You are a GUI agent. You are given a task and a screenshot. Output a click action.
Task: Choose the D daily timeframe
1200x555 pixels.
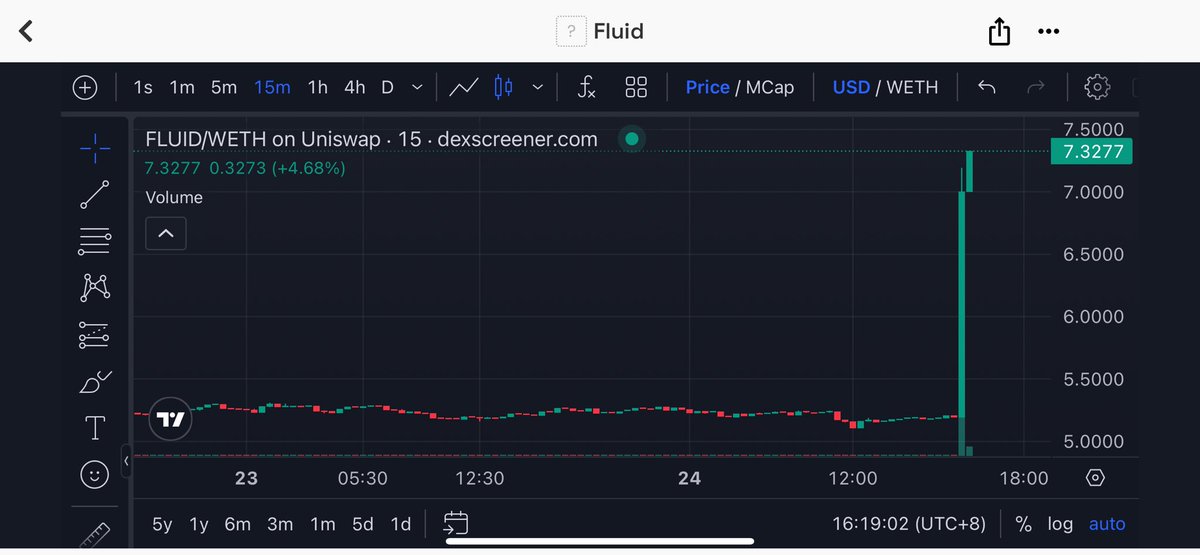[387, 88]
